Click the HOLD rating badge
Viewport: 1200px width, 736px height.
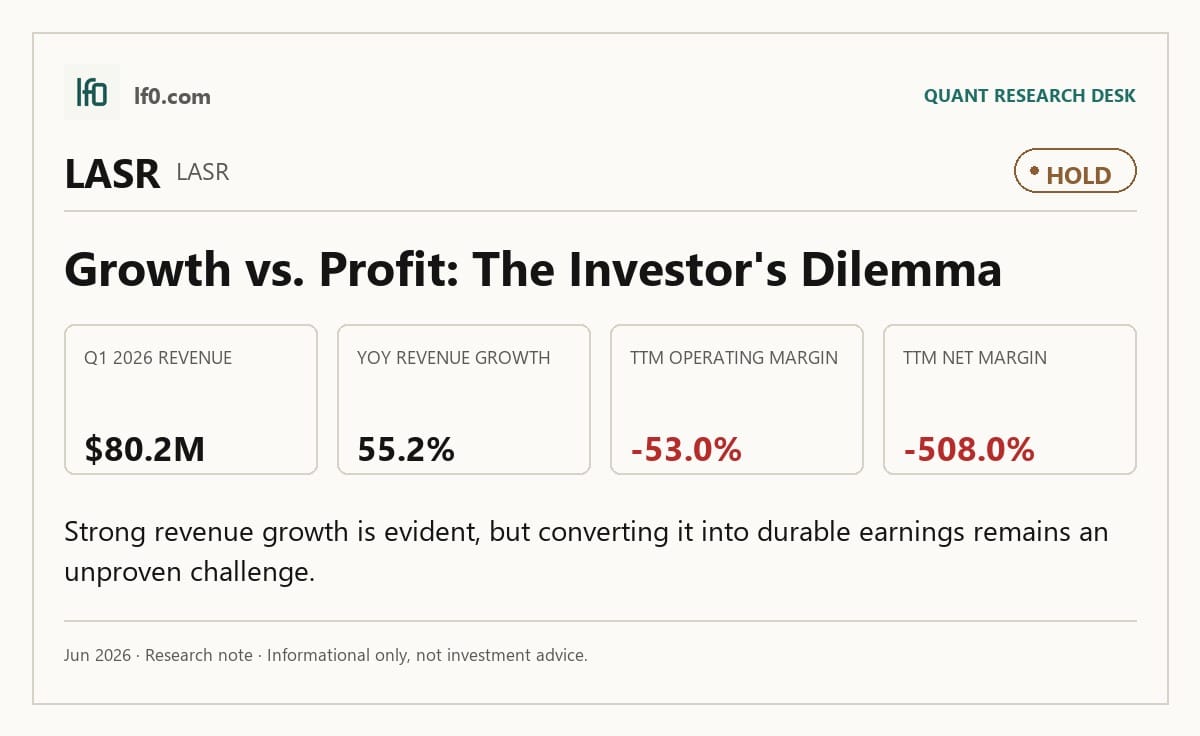pos(1075,171)
